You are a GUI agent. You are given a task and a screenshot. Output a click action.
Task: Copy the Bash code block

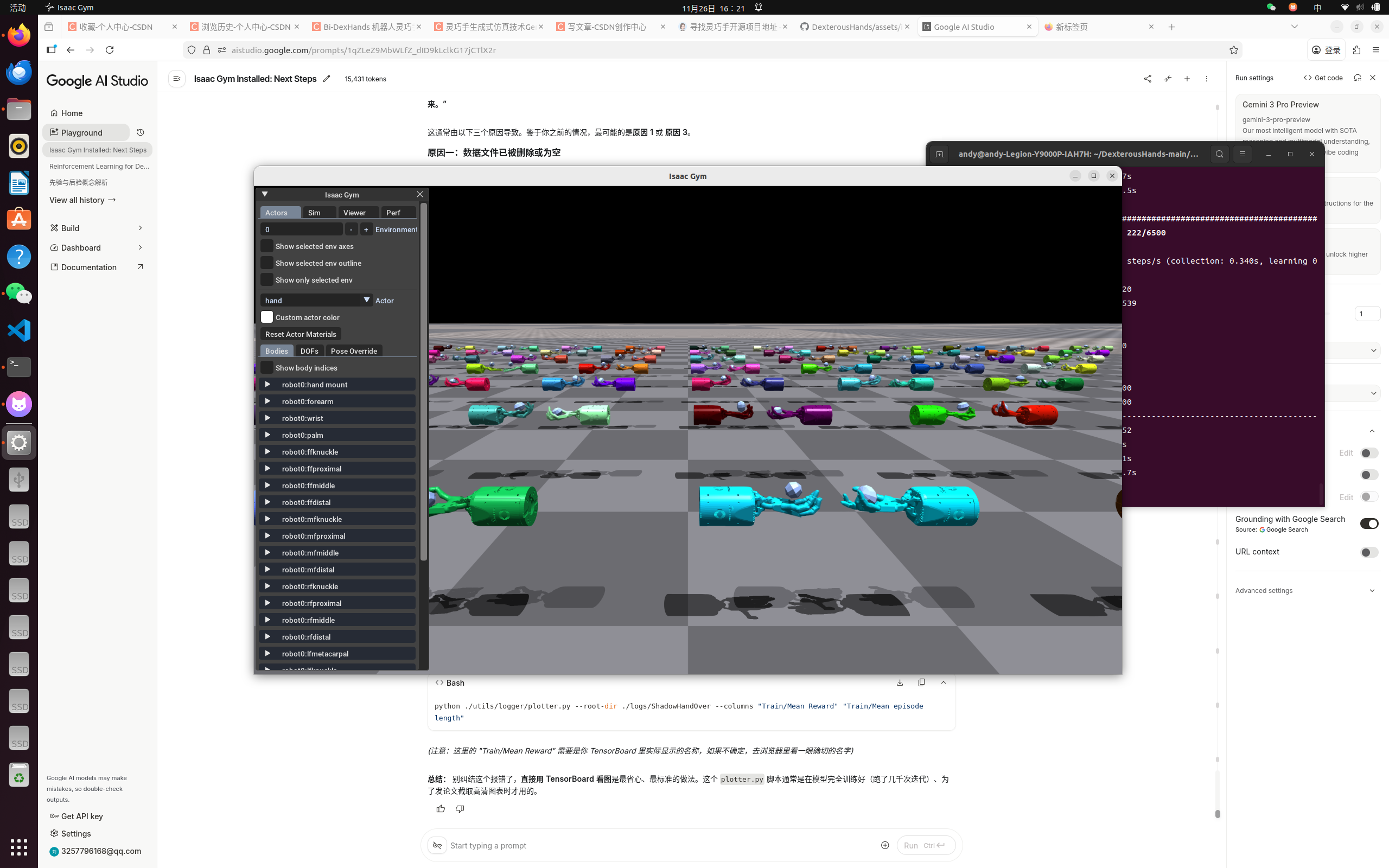[x=922, y=682]
